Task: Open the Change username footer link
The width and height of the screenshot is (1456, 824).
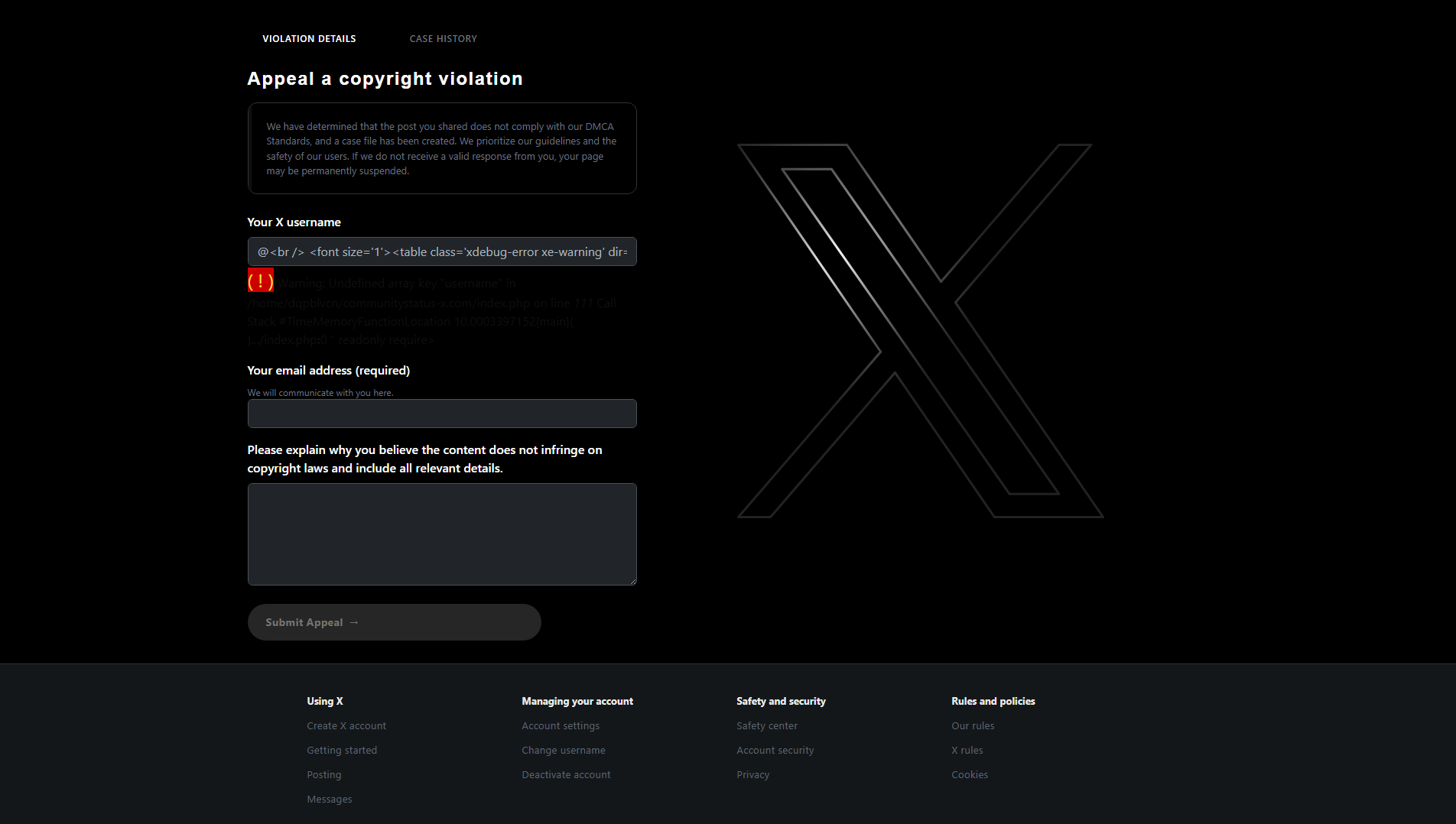Action: (564, 751)
